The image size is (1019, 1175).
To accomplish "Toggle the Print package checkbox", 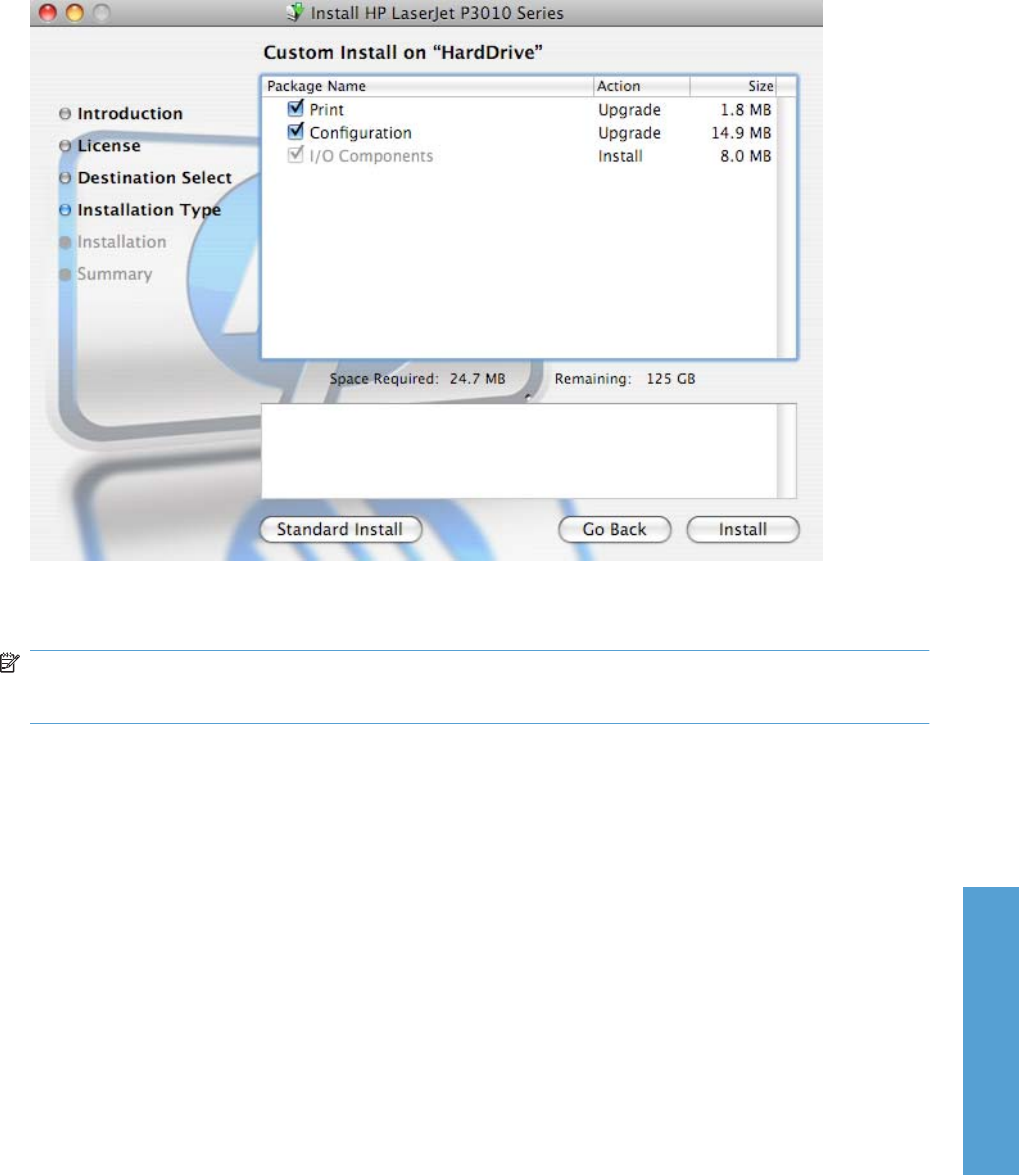I will pos(296,109).
